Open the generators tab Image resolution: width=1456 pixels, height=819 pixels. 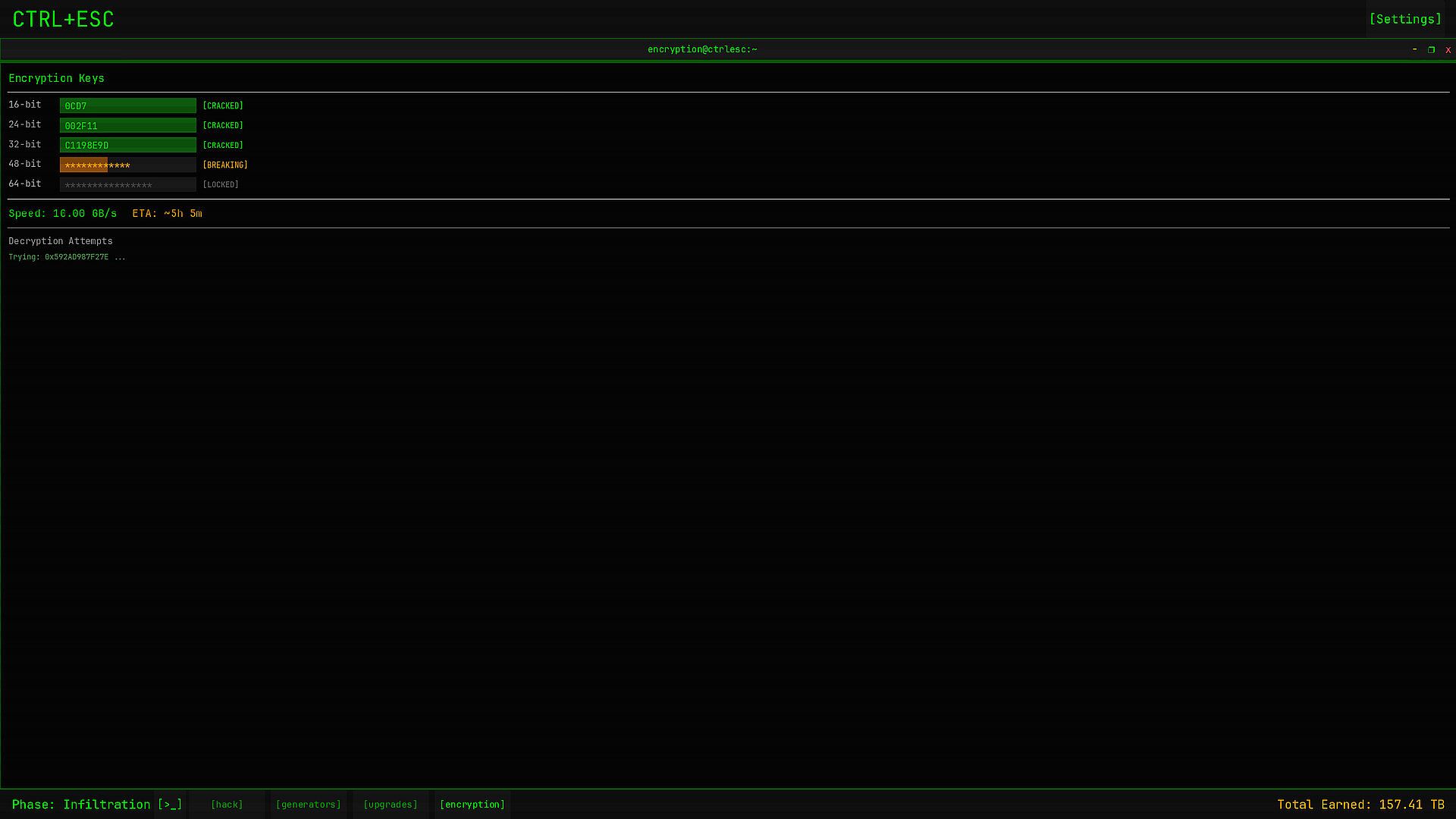308,805
